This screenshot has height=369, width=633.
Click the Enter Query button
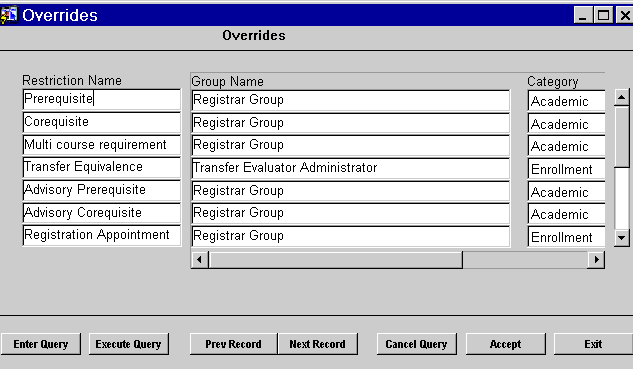(41, 344)
